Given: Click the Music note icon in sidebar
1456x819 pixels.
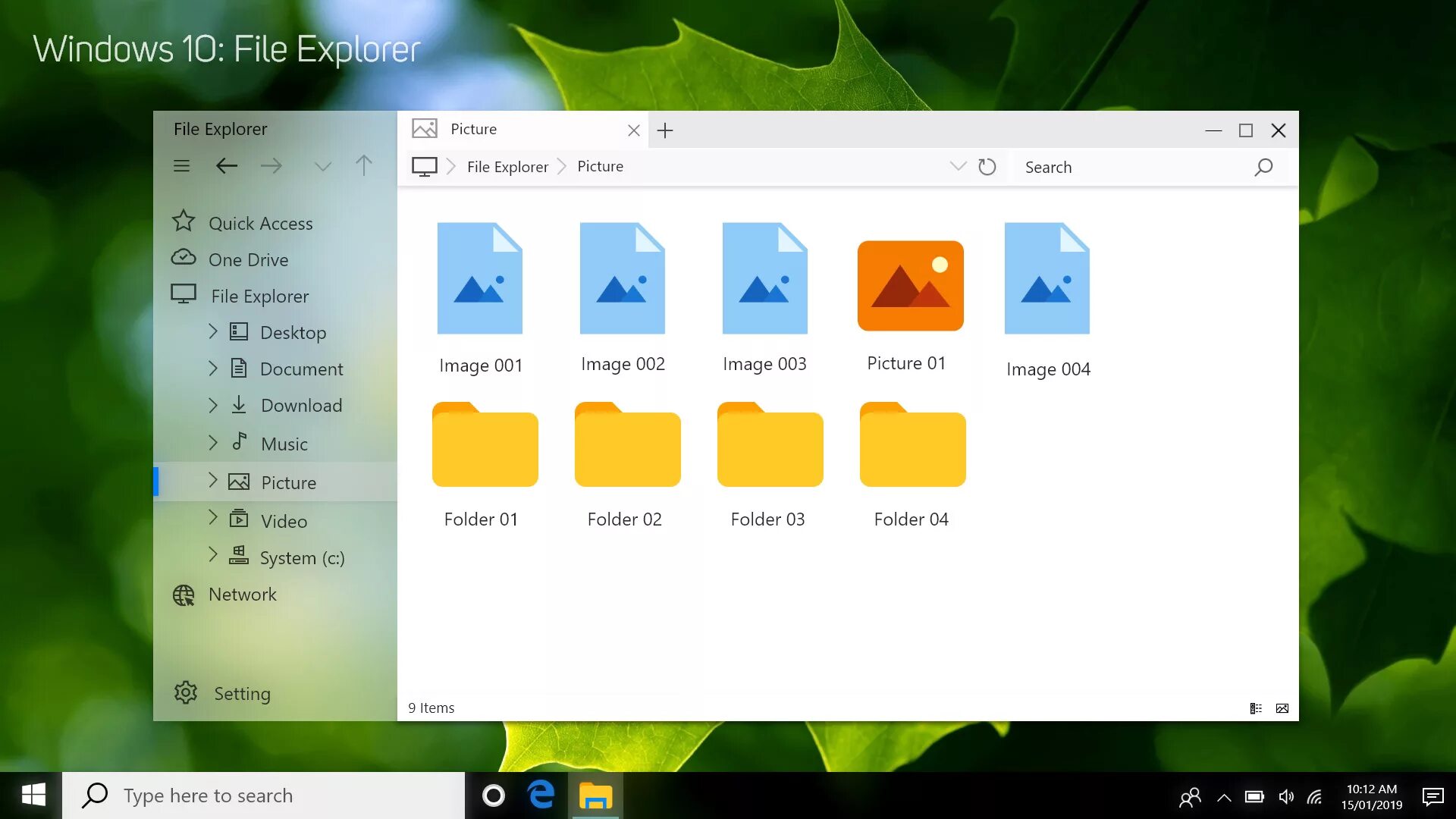Looking at the screenshot, I should click(x=240, y=441).
